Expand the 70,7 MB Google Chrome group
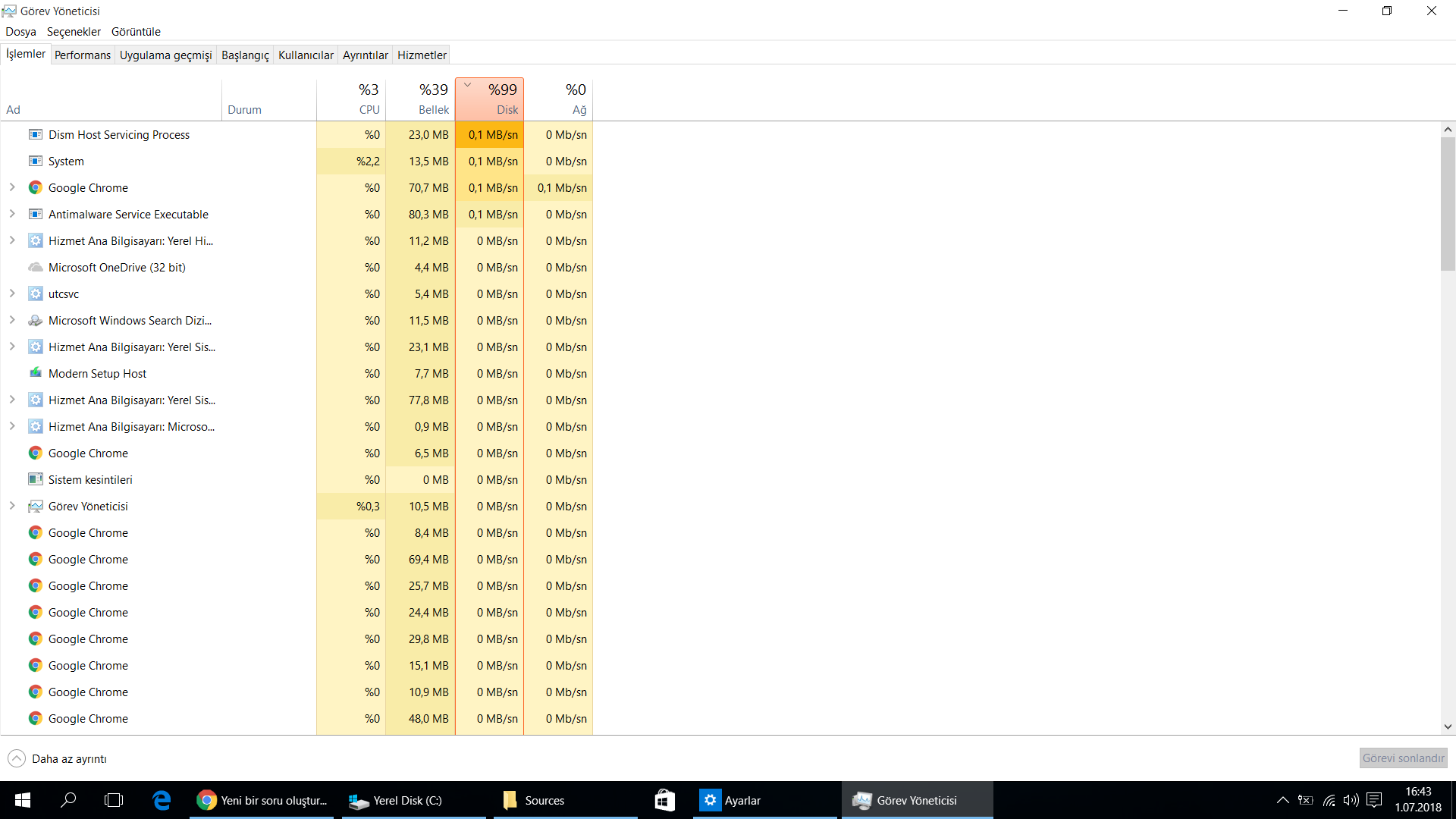 tap(12, 187)
